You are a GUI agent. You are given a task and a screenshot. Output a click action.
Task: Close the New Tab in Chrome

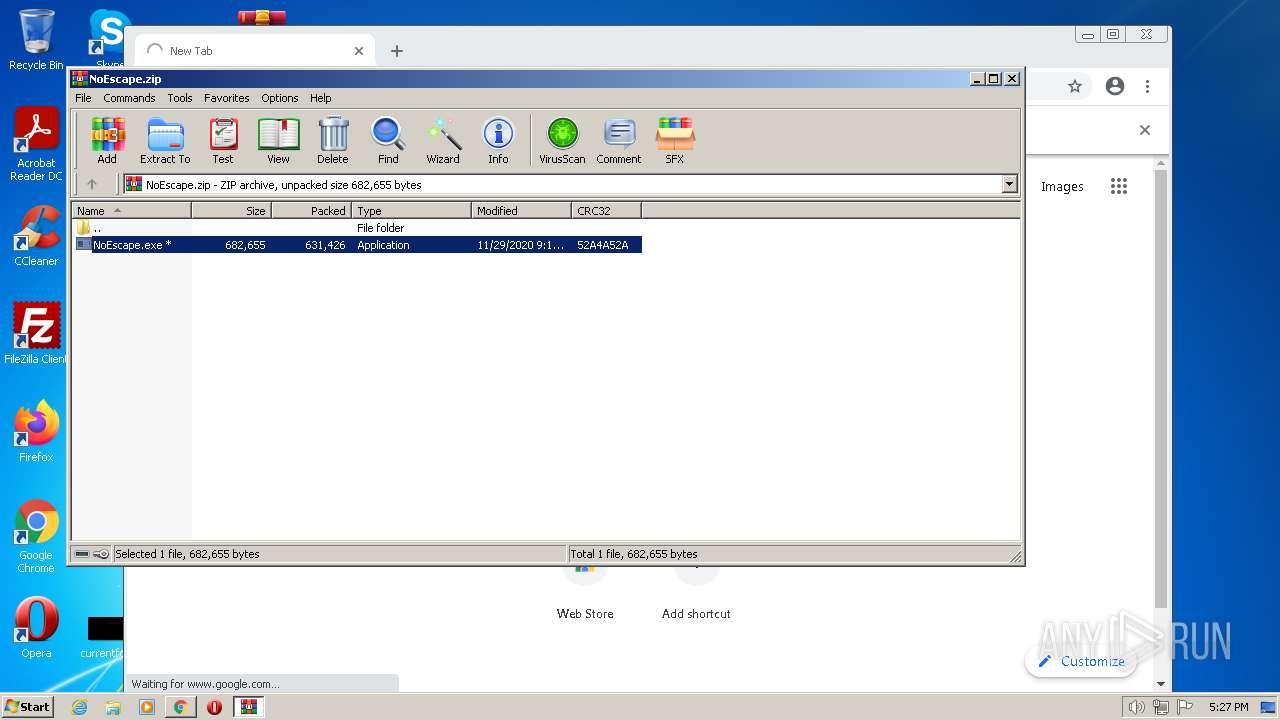359,51
